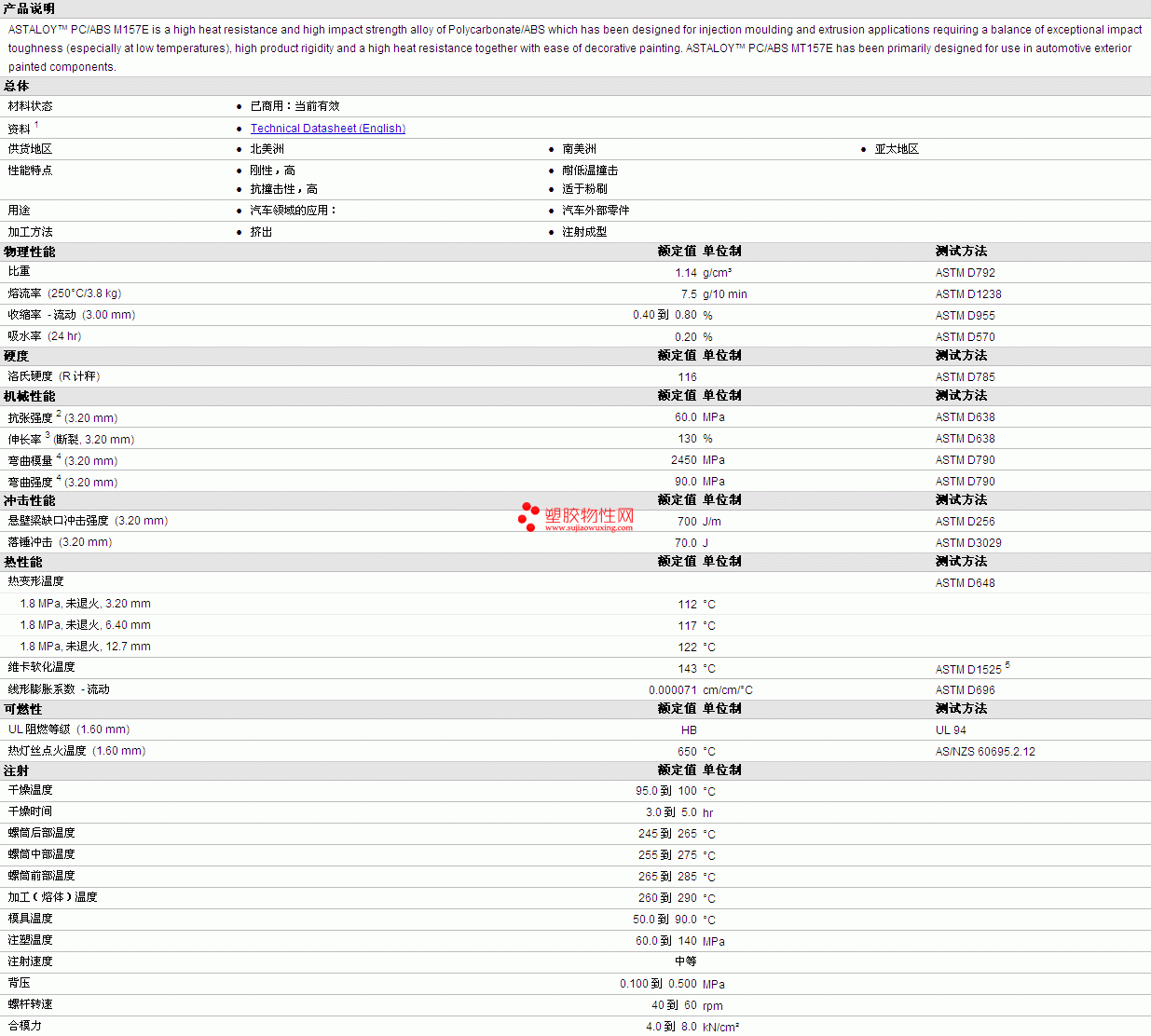Select dart impact value 70.0

tap(686, 543)
